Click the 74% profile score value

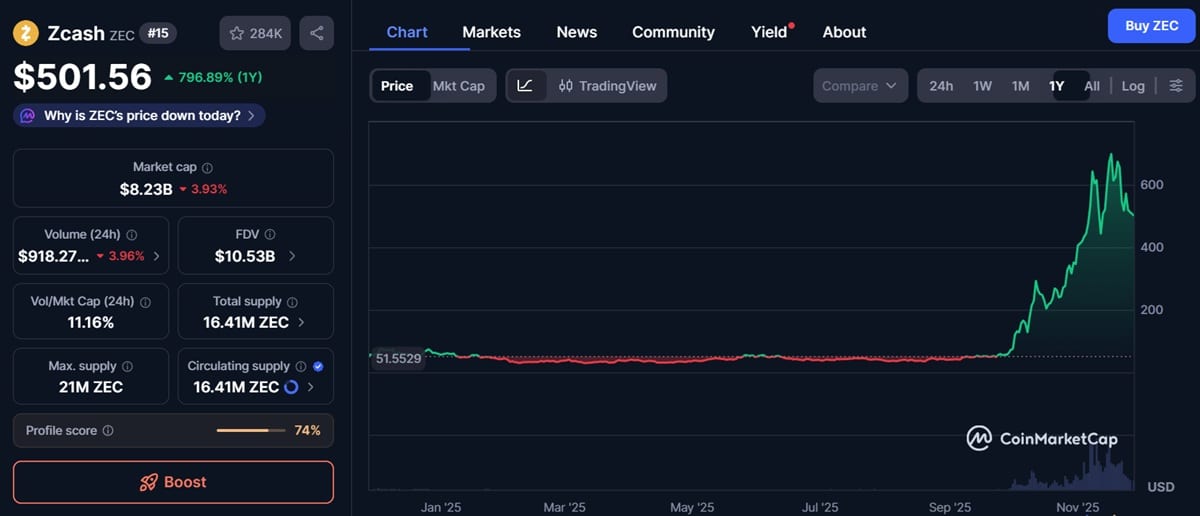[307, 431]
